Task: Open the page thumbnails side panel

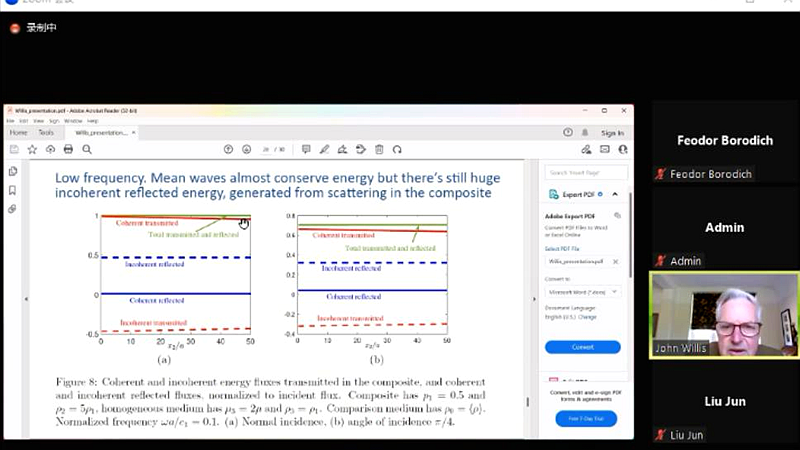Action: pos(13,171)
